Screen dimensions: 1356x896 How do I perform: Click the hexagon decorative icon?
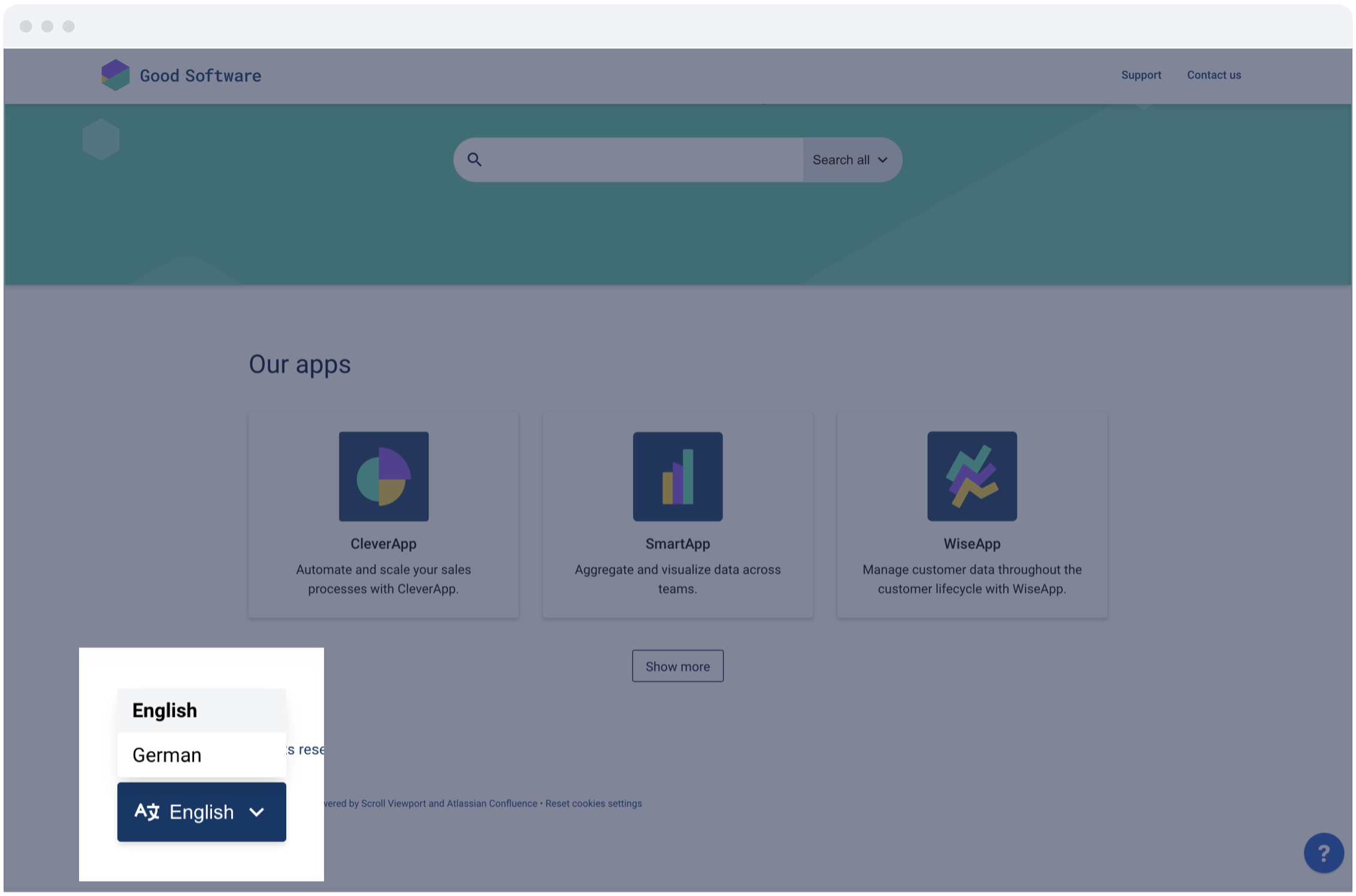[100, 139]
